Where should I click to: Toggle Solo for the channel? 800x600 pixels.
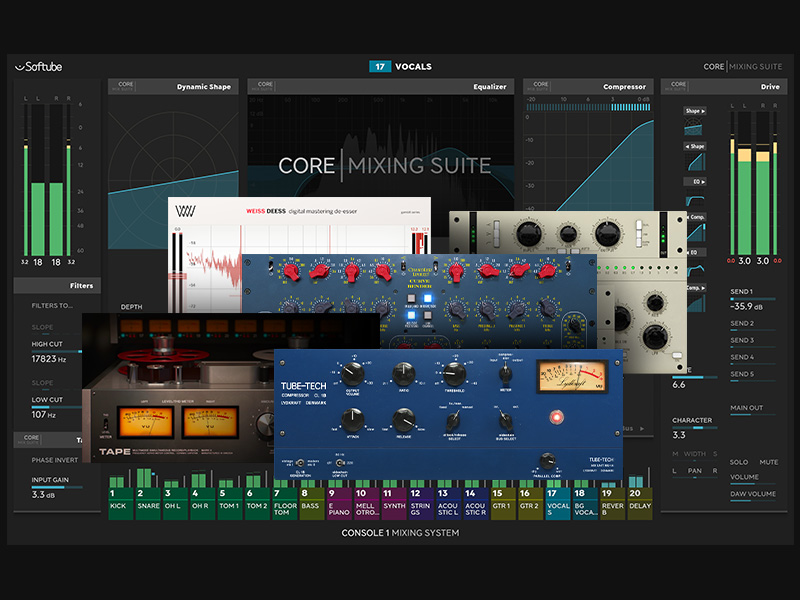coord(738,462)
